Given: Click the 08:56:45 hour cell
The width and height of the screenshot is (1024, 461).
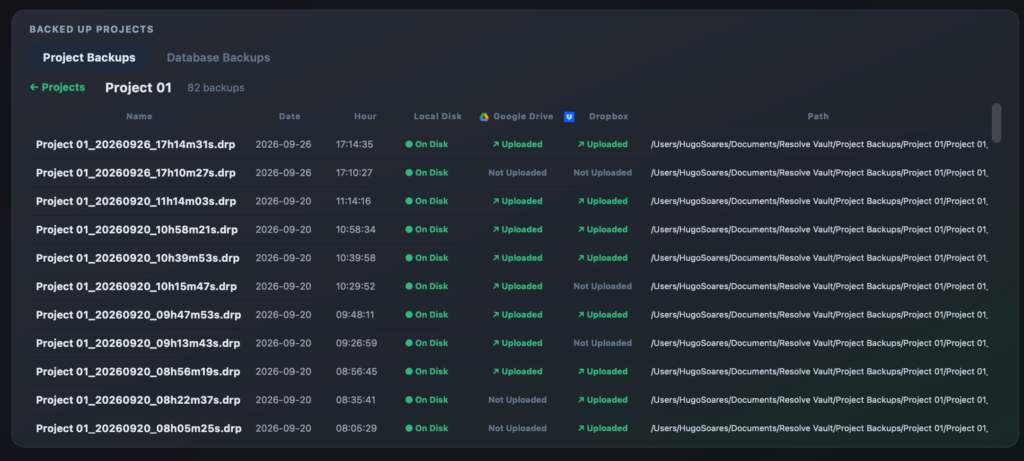Looking at the screenshot, I should (356, 372).
